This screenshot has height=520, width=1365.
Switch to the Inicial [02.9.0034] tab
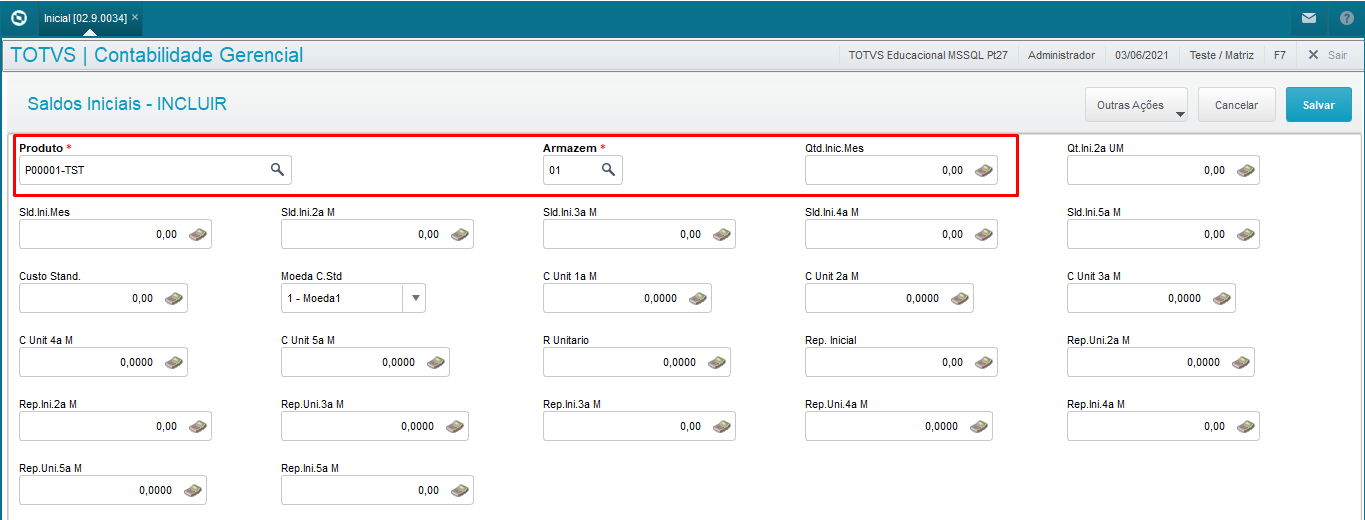[85, 18]
